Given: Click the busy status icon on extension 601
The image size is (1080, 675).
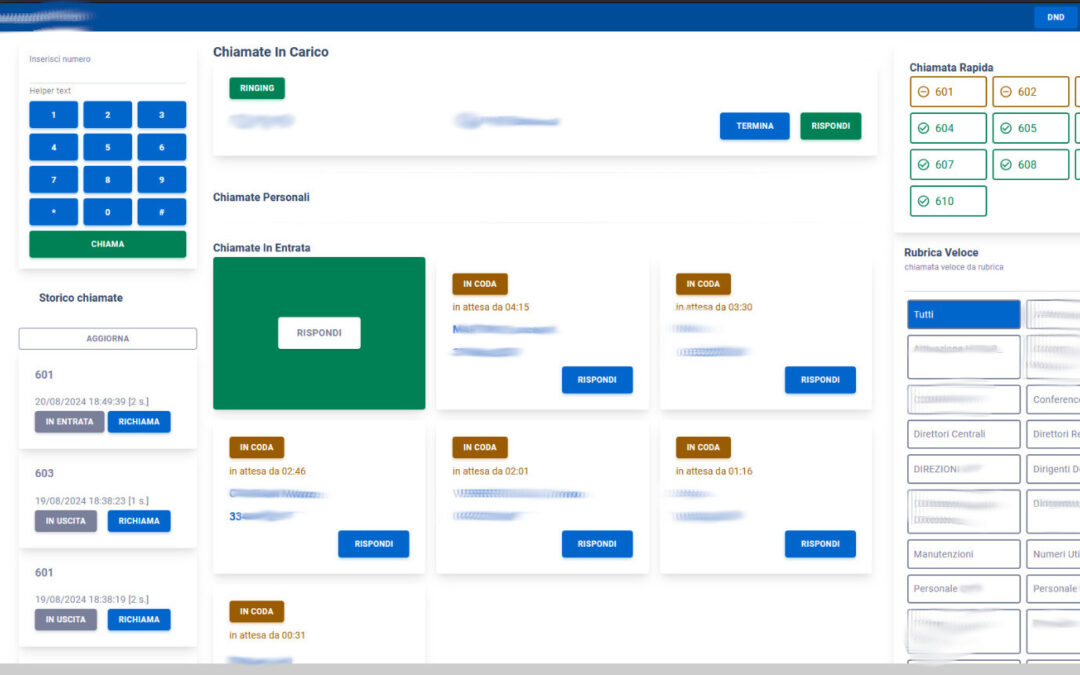Looking at the screenshot, I should [926, 91].
